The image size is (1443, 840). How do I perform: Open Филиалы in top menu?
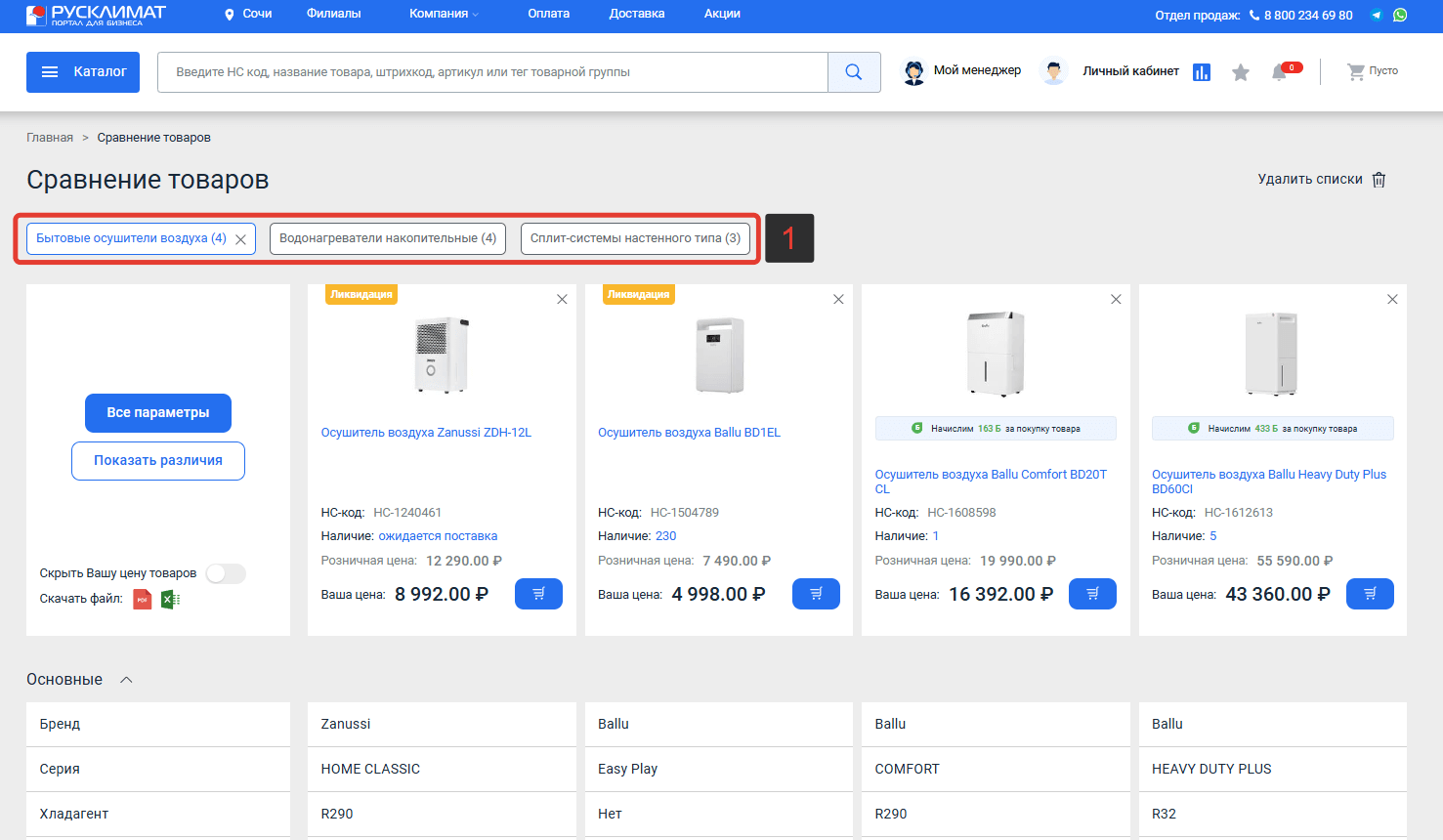click(x=334, y=14)
